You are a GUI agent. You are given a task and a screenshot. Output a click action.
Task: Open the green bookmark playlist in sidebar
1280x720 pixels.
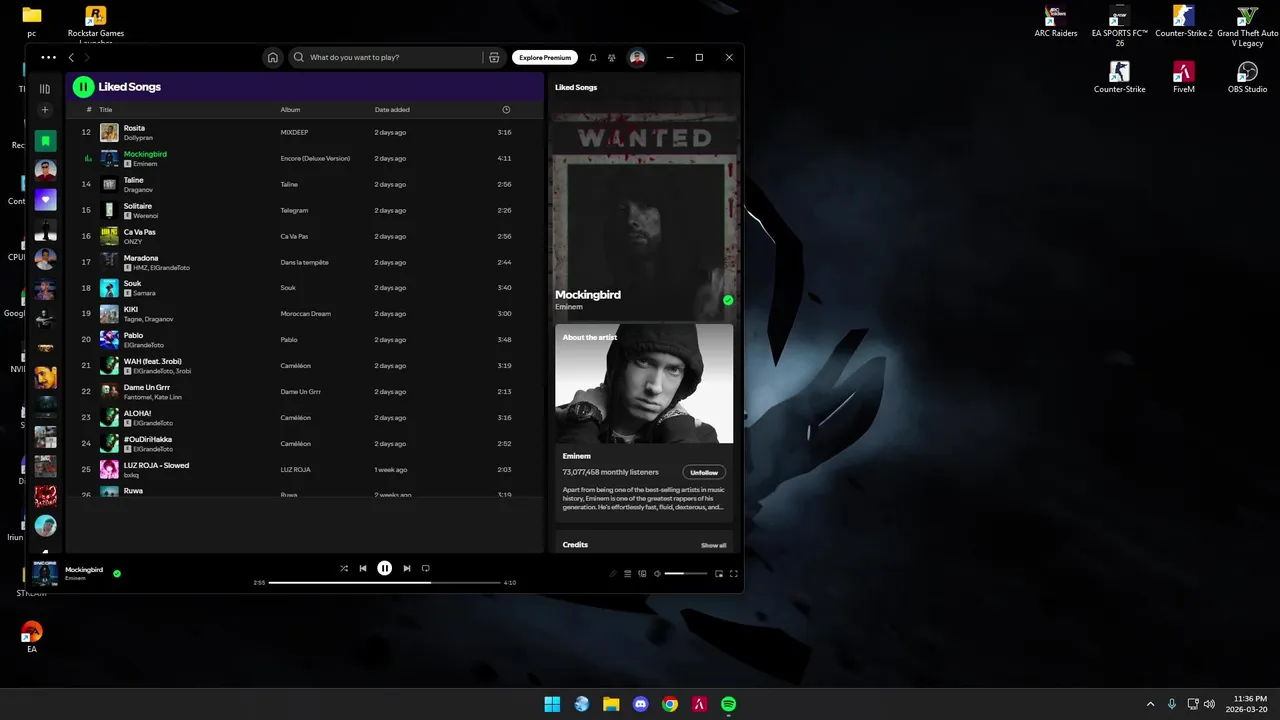[x=45, y=141]
